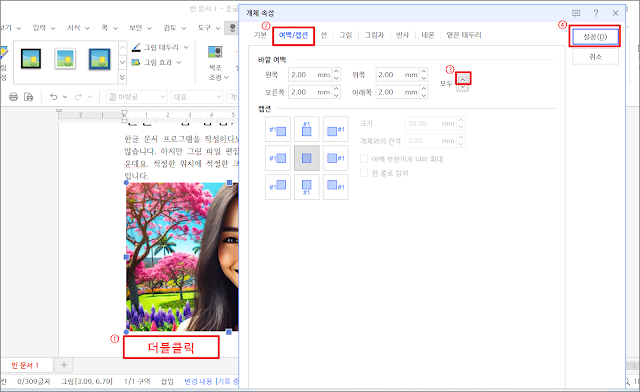
Task: Click the picture tab icon right of 도구 menu
Action: pyautogui.click(x=232, y=28)
